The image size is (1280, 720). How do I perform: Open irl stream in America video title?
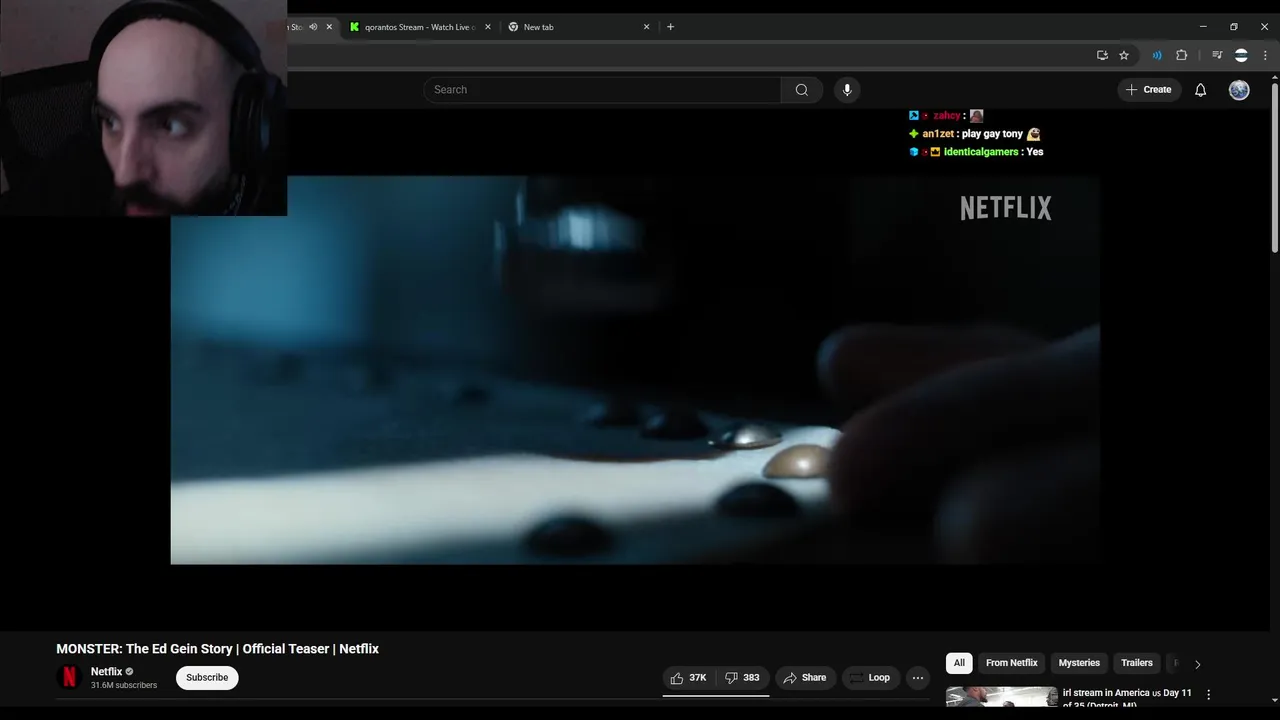pos(1127,698)
